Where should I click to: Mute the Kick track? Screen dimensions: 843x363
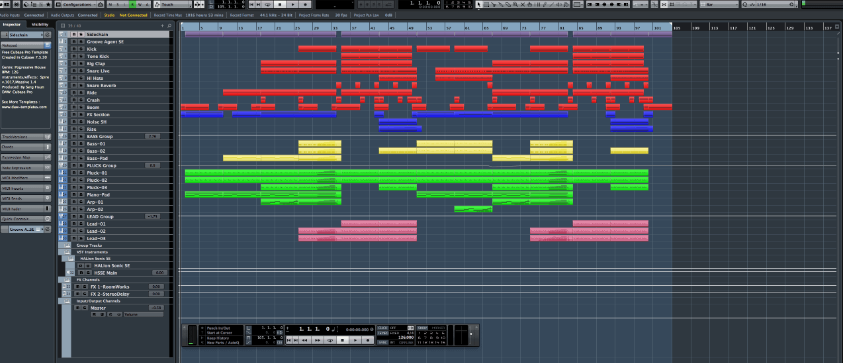point(74,49)
